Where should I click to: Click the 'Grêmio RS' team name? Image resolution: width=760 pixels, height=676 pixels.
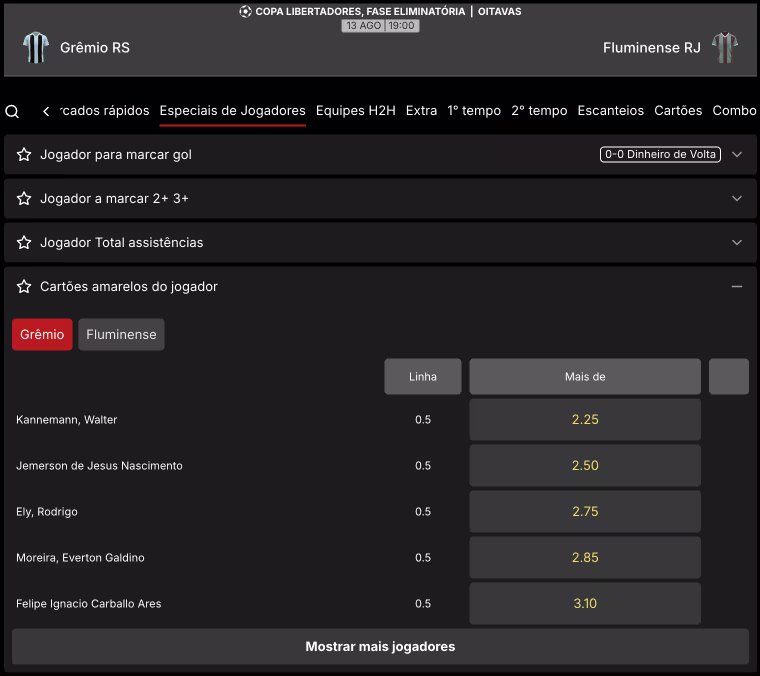[x=95, y=47]
